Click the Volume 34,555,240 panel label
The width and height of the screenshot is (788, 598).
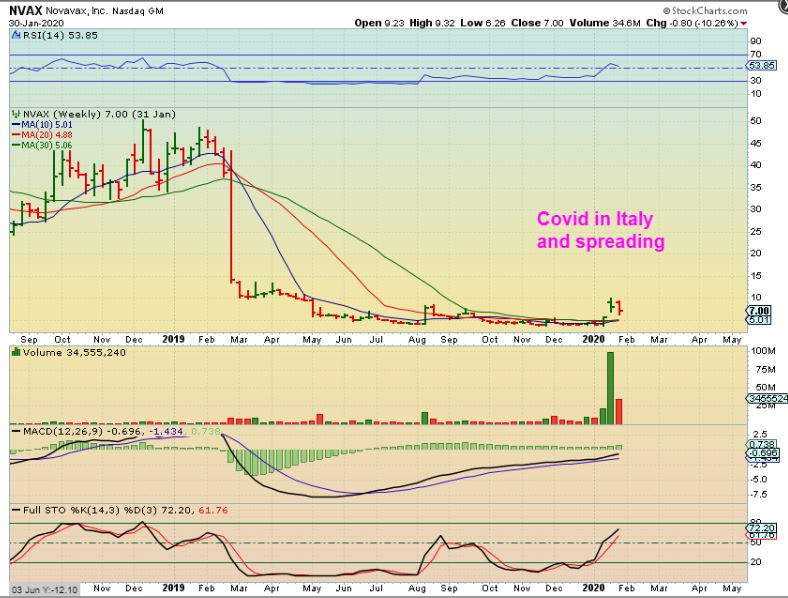pyautogui.click(x=74, y=353)
